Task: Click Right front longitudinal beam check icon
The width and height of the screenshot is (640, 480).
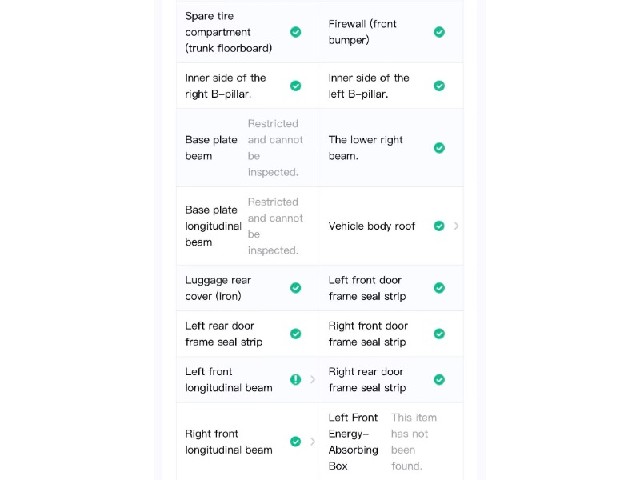Action: coord(296,442)
